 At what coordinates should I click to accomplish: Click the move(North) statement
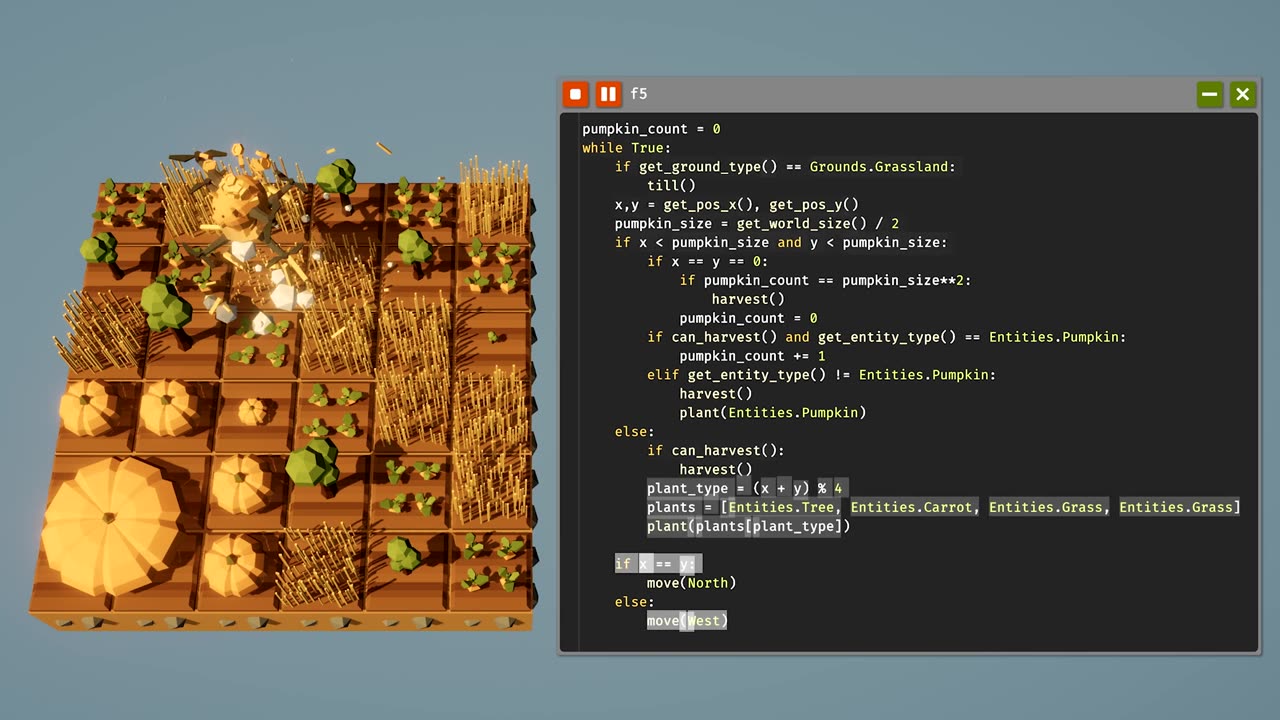point(691,583)
